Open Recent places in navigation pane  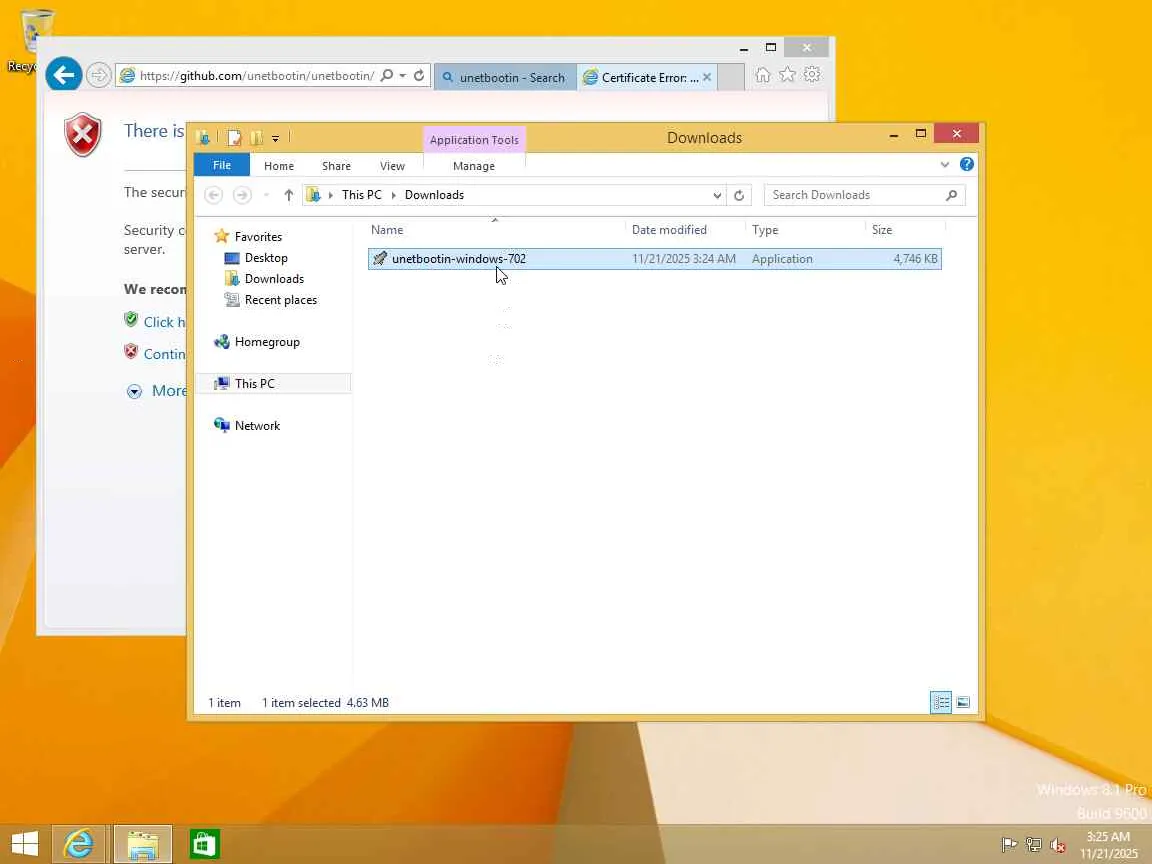point(281,300)
